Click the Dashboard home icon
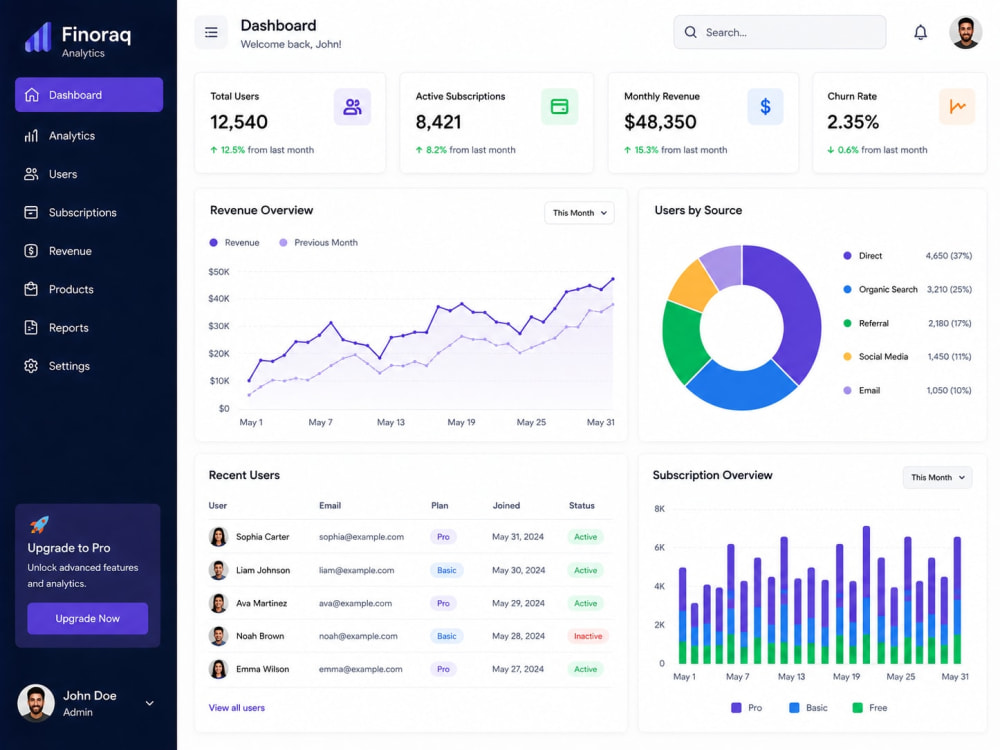The width and height of the screenshot is (1000, 750). pyautogui.click(x=31, y=95)
